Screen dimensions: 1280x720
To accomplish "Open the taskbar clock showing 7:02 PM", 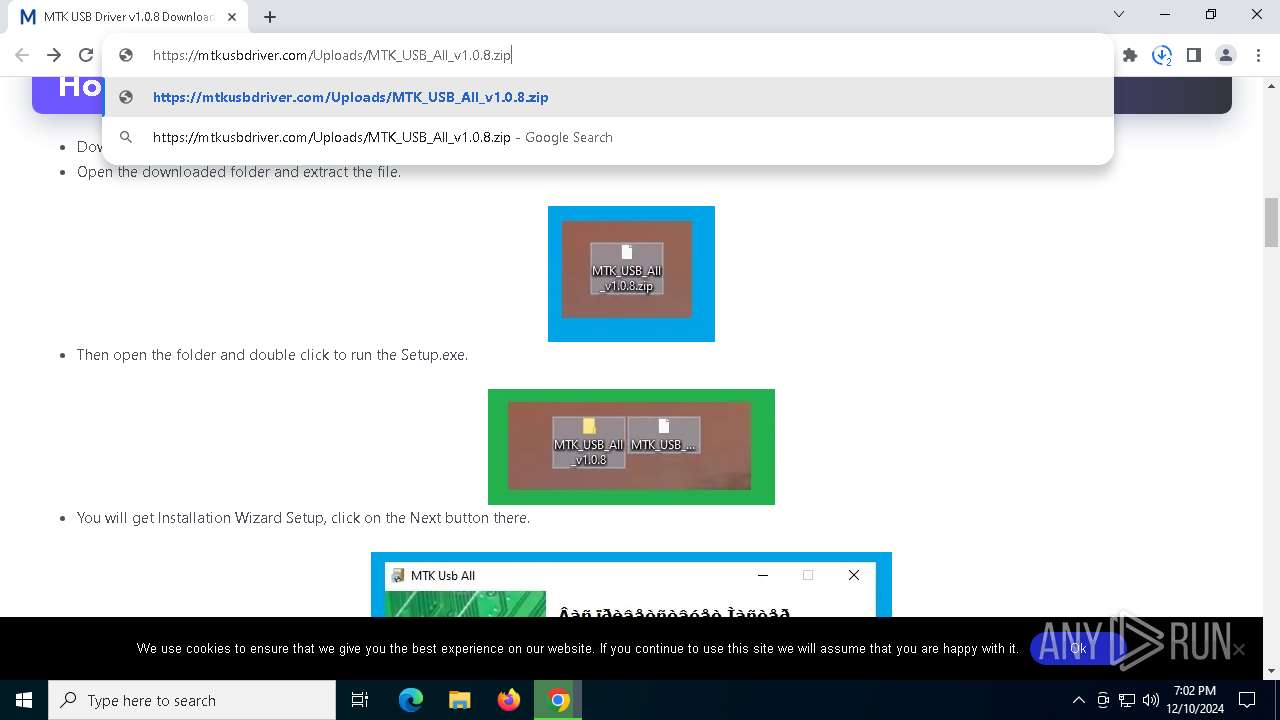I will coord(1195,700).
